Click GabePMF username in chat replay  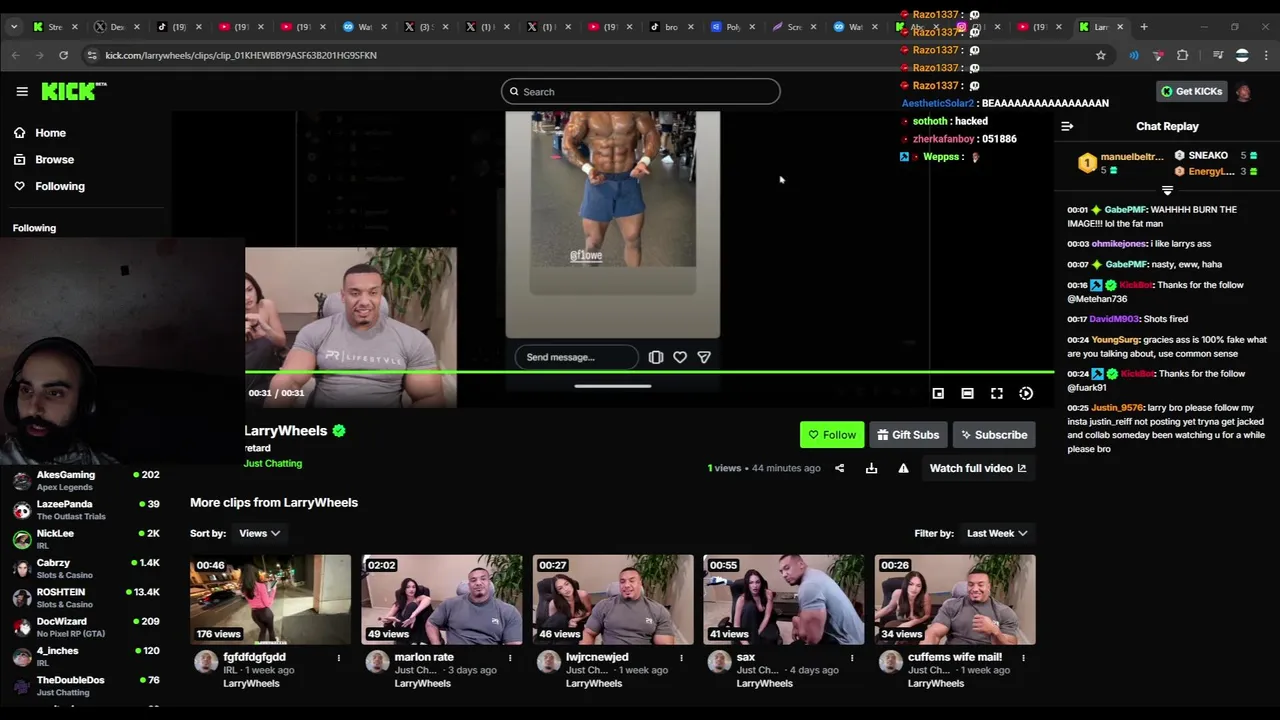click(1125, 210)
